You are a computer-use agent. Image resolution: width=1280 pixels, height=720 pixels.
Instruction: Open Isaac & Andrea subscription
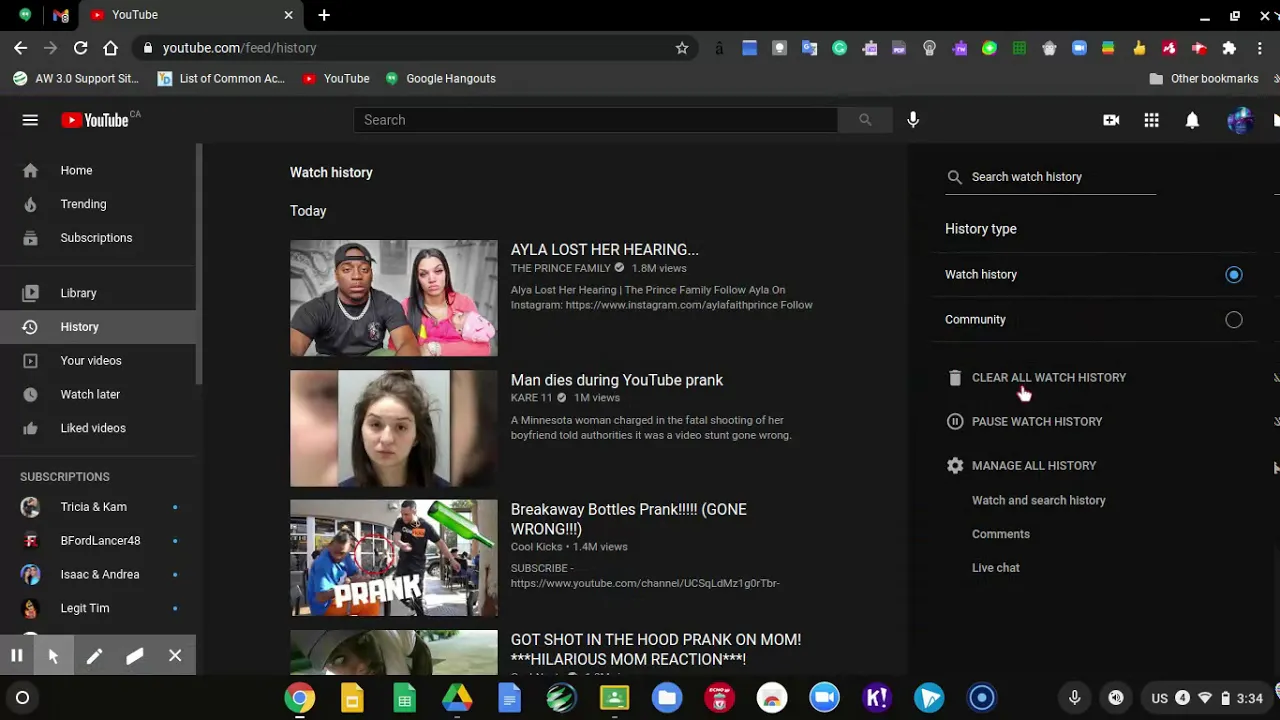[x=98, y=575]
